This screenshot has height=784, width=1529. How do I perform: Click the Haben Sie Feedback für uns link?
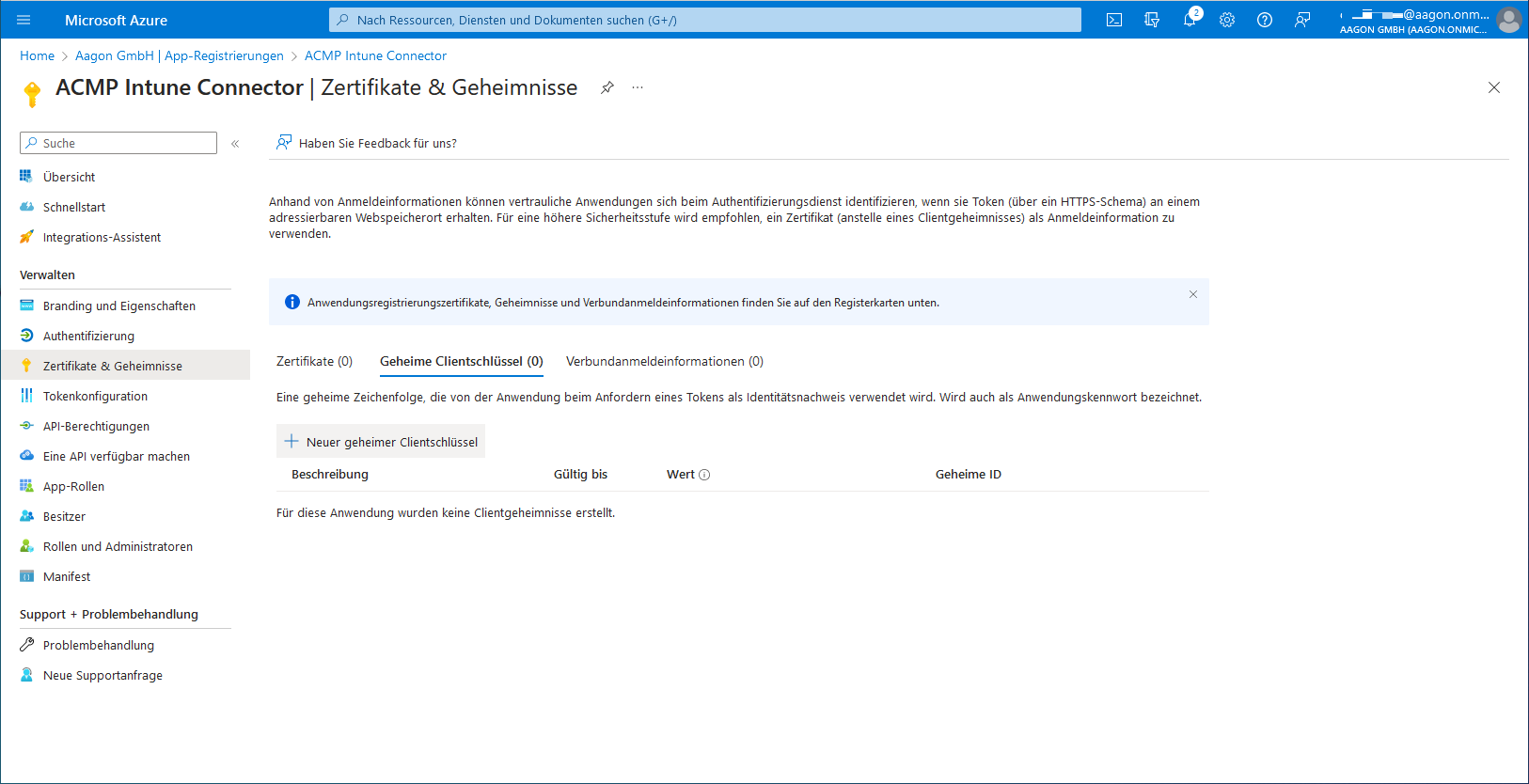[x=377, y=143]
